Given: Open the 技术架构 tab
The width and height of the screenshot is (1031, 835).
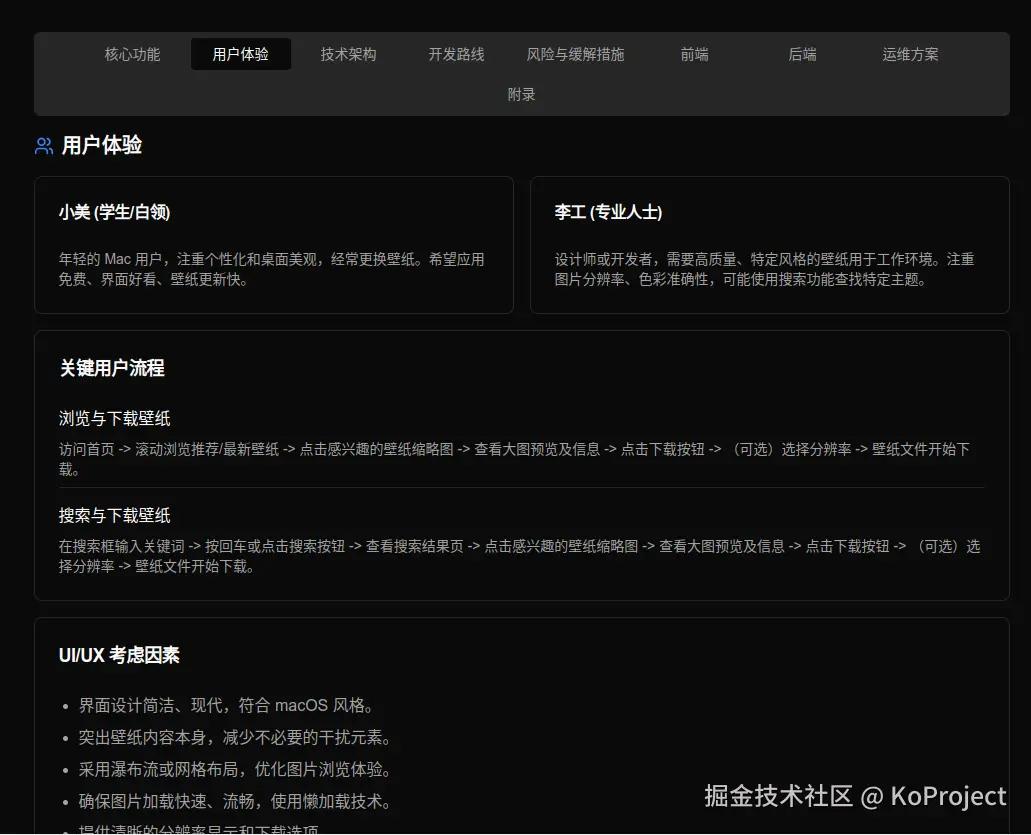Looking at the screenshot, I should point(348,55).
